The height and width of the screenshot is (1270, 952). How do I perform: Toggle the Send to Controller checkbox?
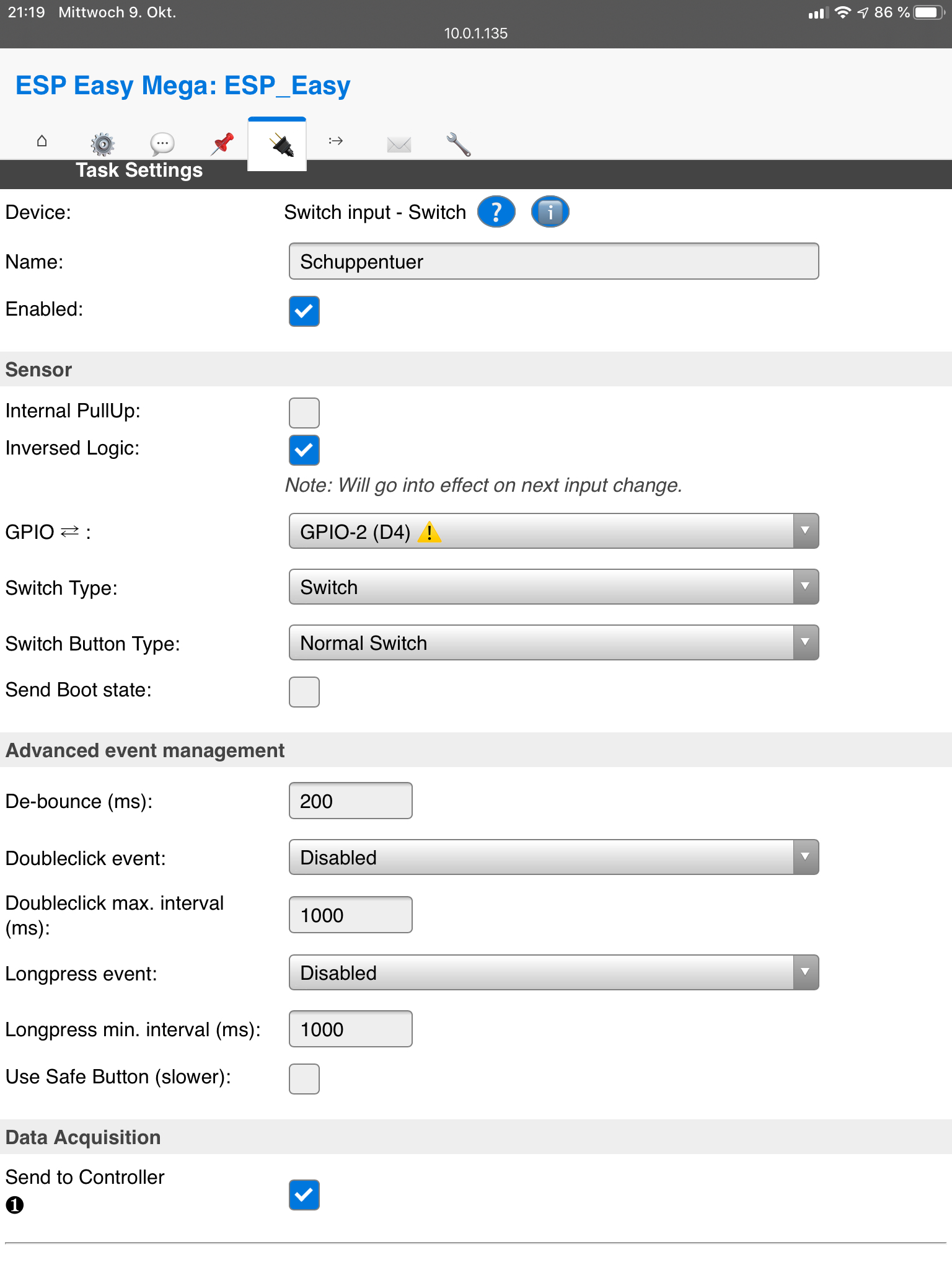[304, 1195]
